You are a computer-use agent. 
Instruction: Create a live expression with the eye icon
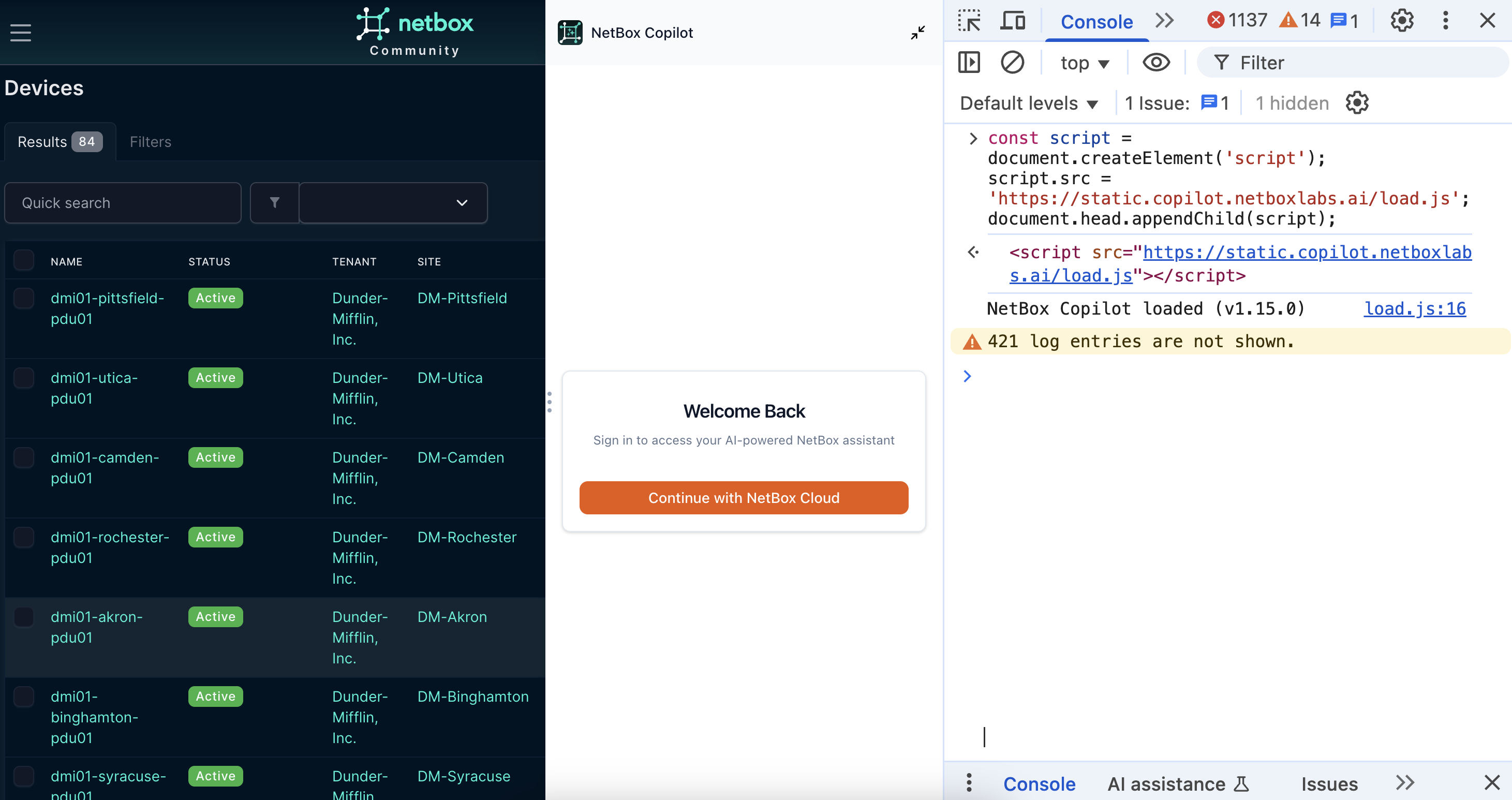pyautogui.click(x=1155, y=62)
